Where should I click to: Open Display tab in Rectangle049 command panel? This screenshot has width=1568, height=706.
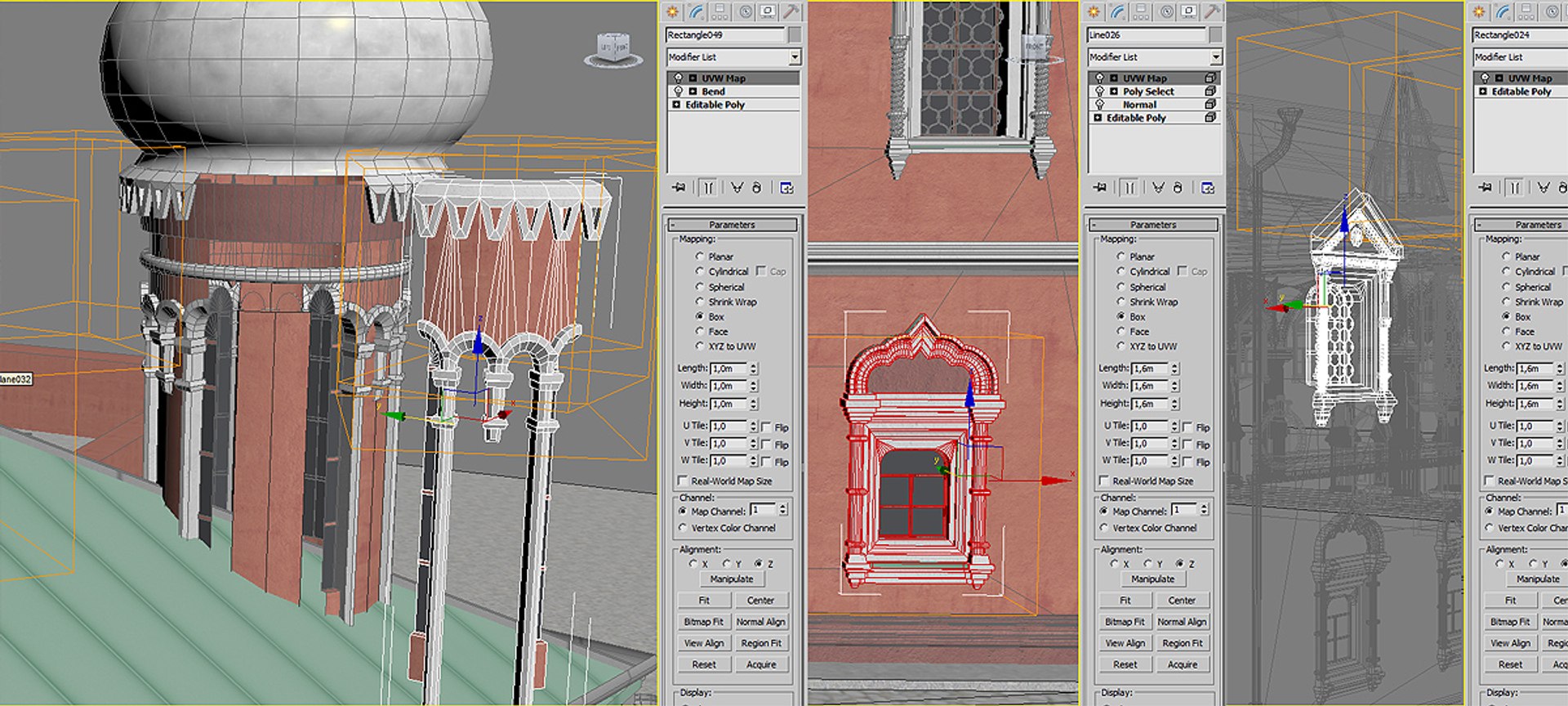[x=768, y=11]
